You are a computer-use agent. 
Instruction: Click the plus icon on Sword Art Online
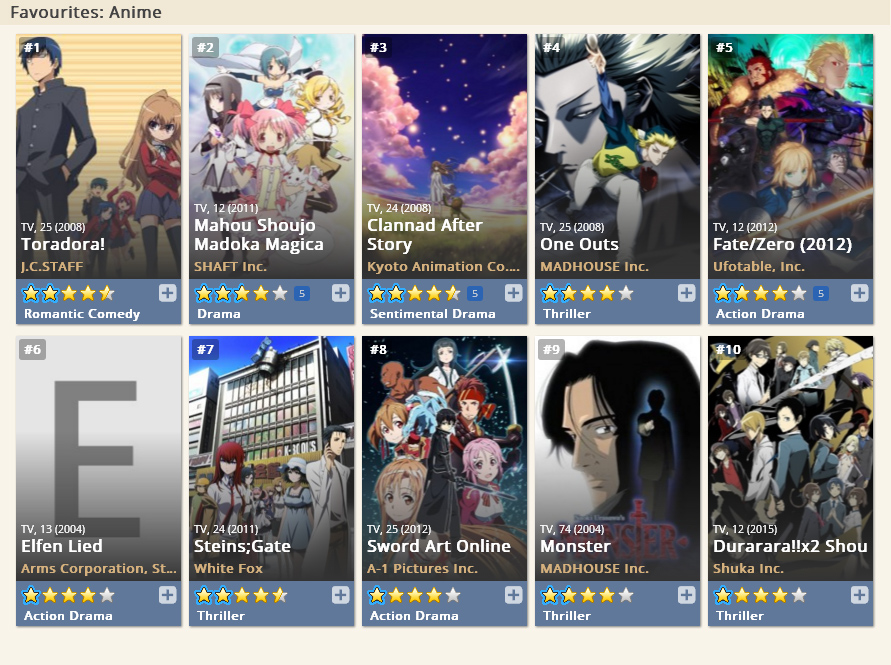[513, 595]
